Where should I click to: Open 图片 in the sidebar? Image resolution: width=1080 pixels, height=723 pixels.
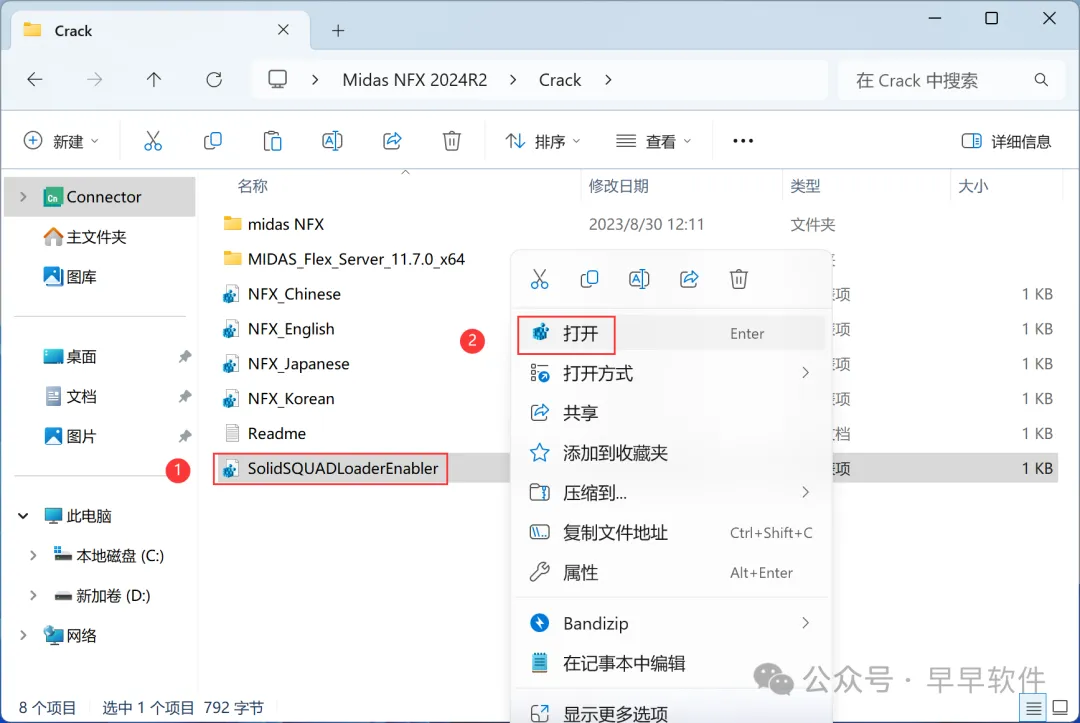70,437
